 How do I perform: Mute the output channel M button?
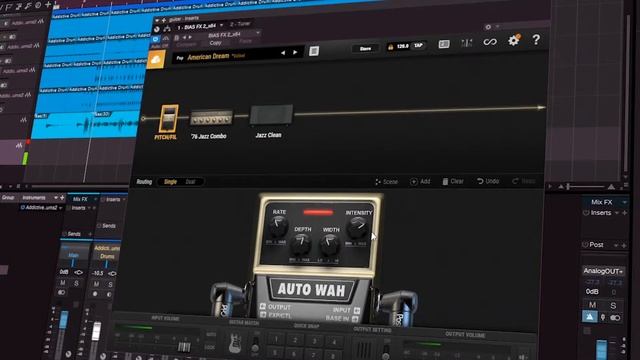pyautogui.click(x=592, y=305)
